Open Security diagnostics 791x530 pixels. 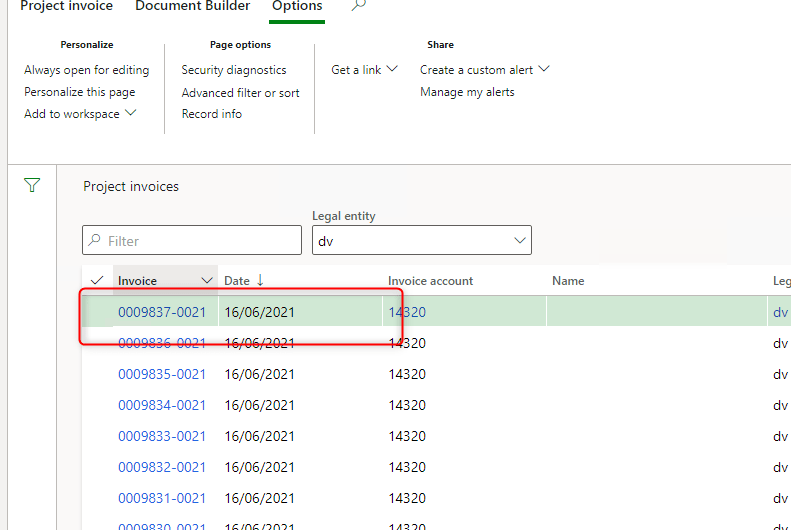tap(233, 70)
